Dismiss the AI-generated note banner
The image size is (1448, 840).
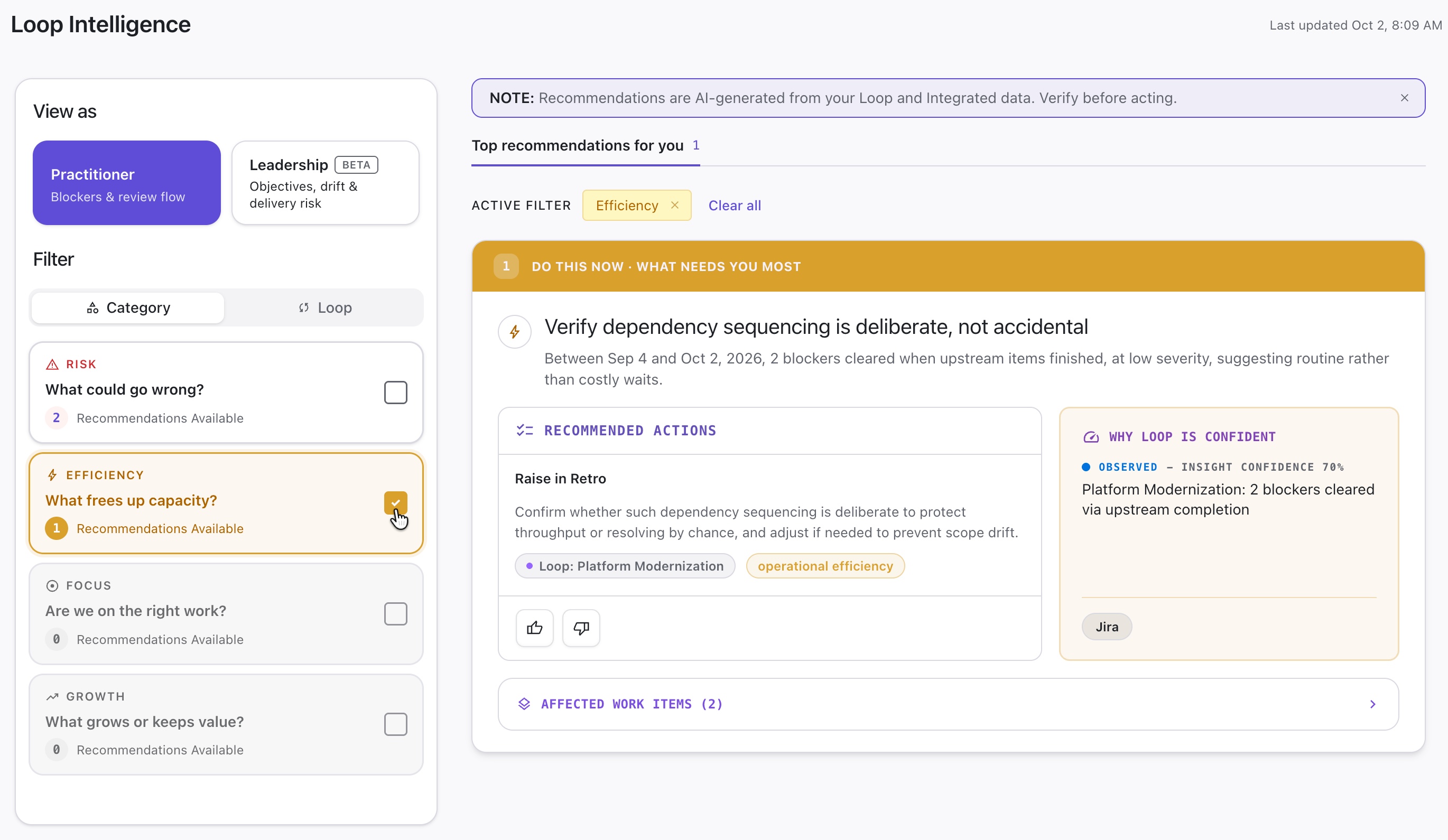1404,98
